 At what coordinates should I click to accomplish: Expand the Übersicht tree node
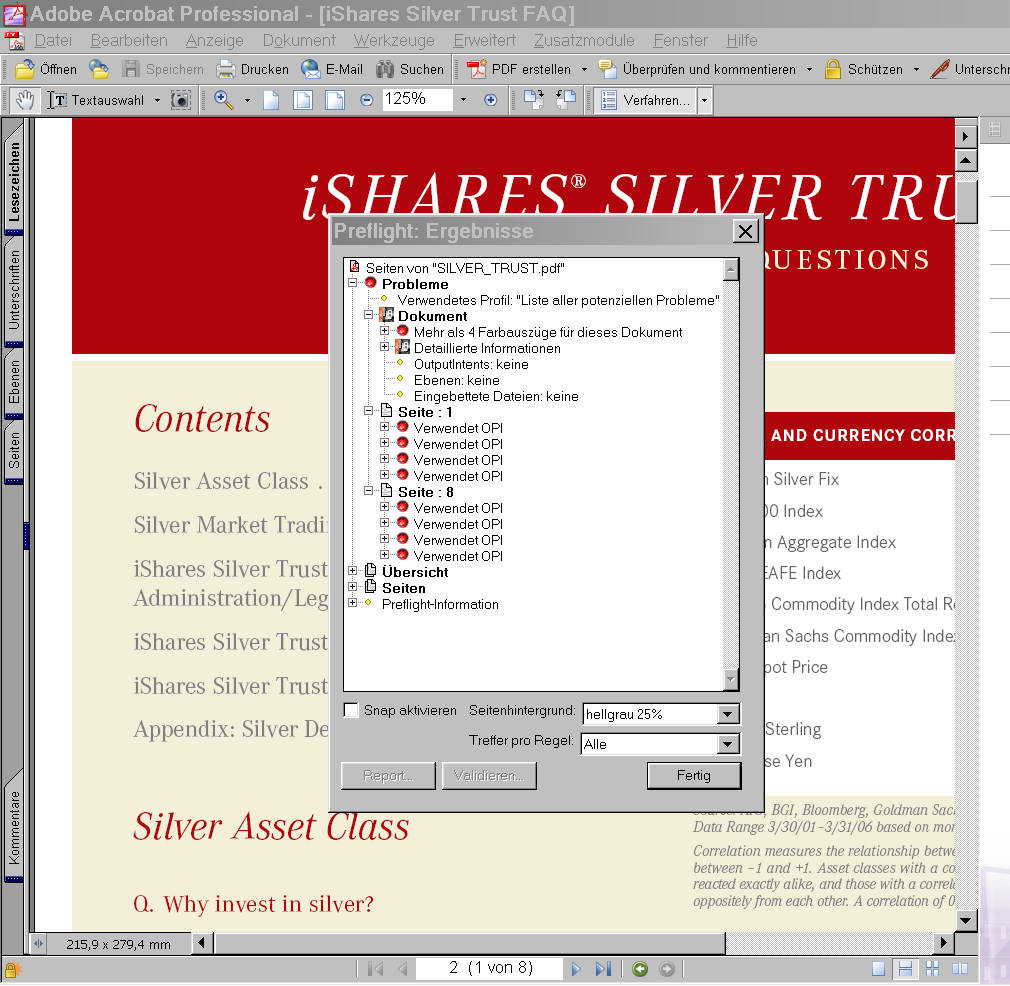pos(352,571)
